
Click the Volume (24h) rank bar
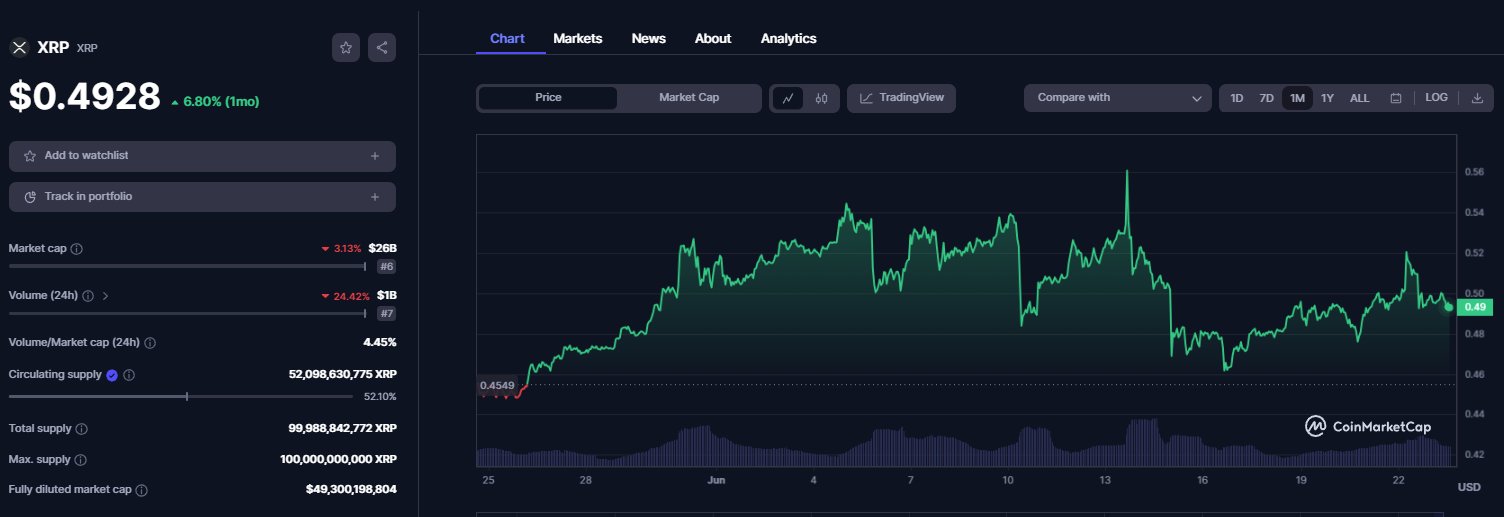point(188,313)
